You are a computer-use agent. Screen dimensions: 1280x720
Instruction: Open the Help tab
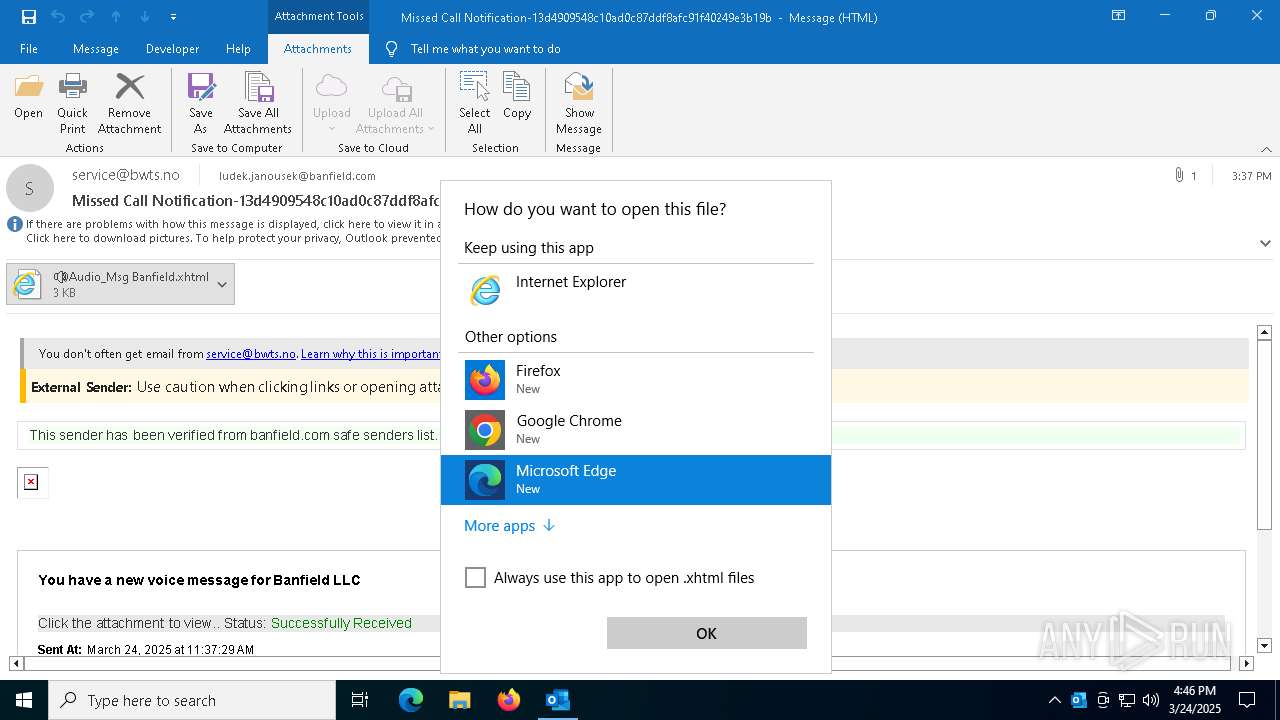(238, 48)
